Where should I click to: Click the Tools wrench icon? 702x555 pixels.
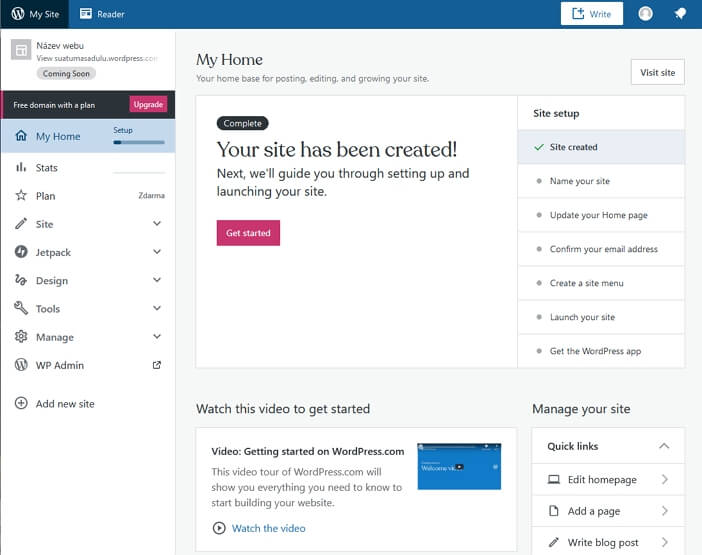21,308
